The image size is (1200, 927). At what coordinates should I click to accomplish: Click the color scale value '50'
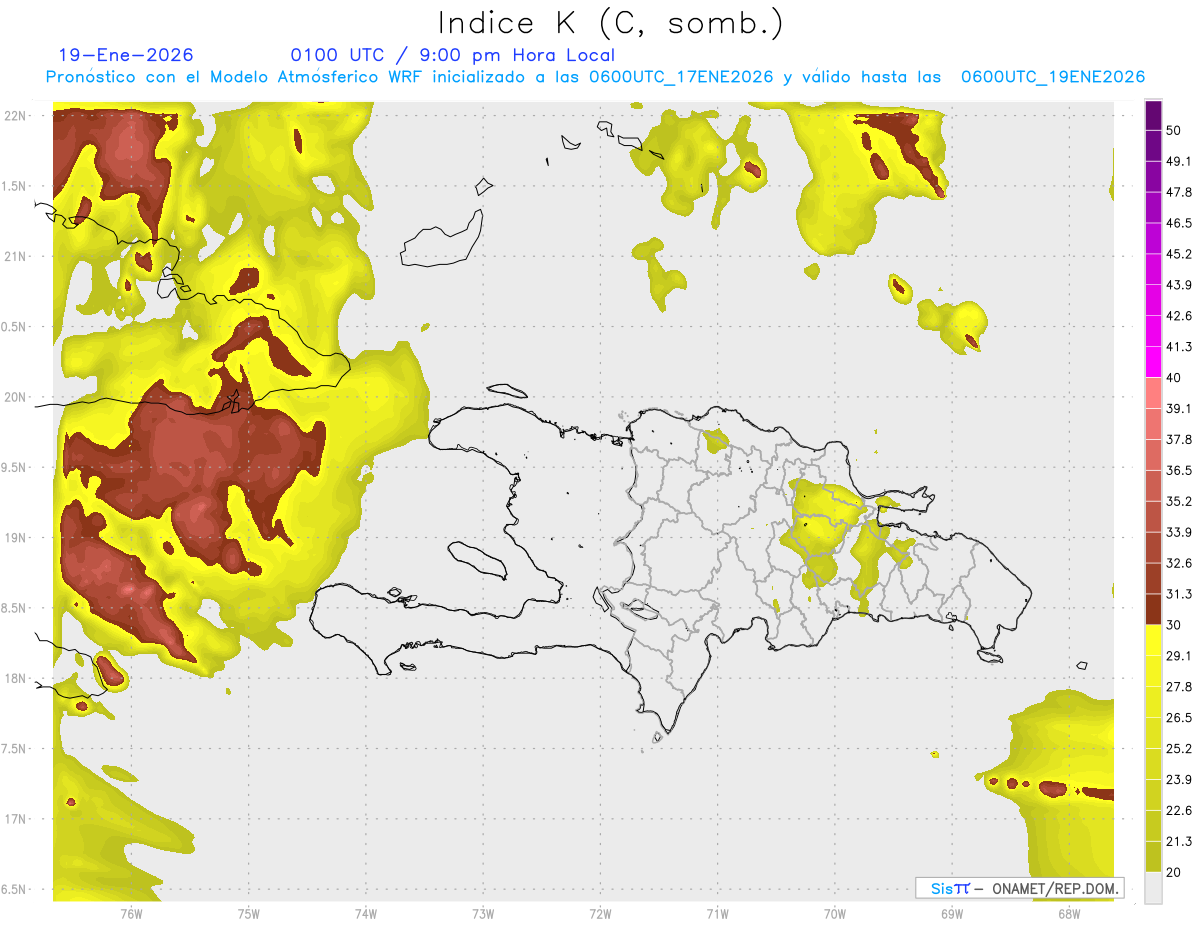coord(1174,130)
